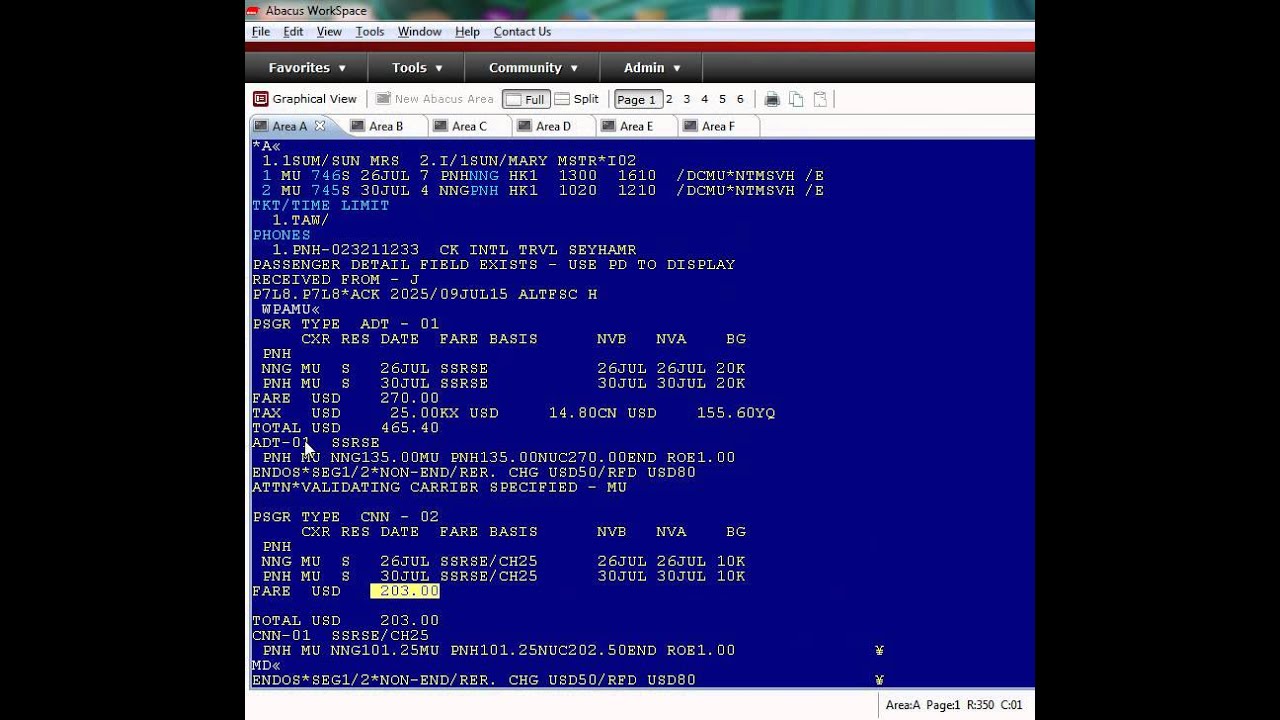The width and height of the screenshot is (1280, 720).
Task: Click PSGR TYPE CNN - 02 line
Action: tap(346, 517)
